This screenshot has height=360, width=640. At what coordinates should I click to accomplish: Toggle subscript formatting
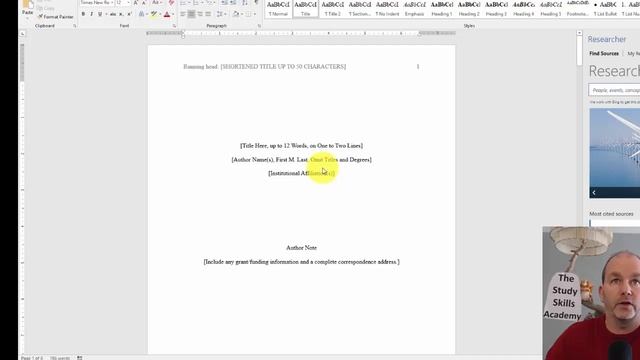121,14
